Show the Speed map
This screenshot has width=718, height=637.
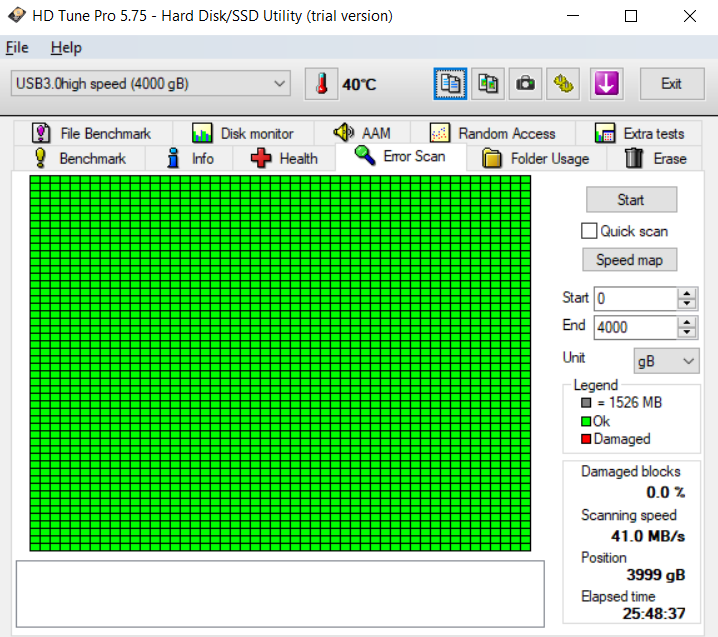[629, 260]
